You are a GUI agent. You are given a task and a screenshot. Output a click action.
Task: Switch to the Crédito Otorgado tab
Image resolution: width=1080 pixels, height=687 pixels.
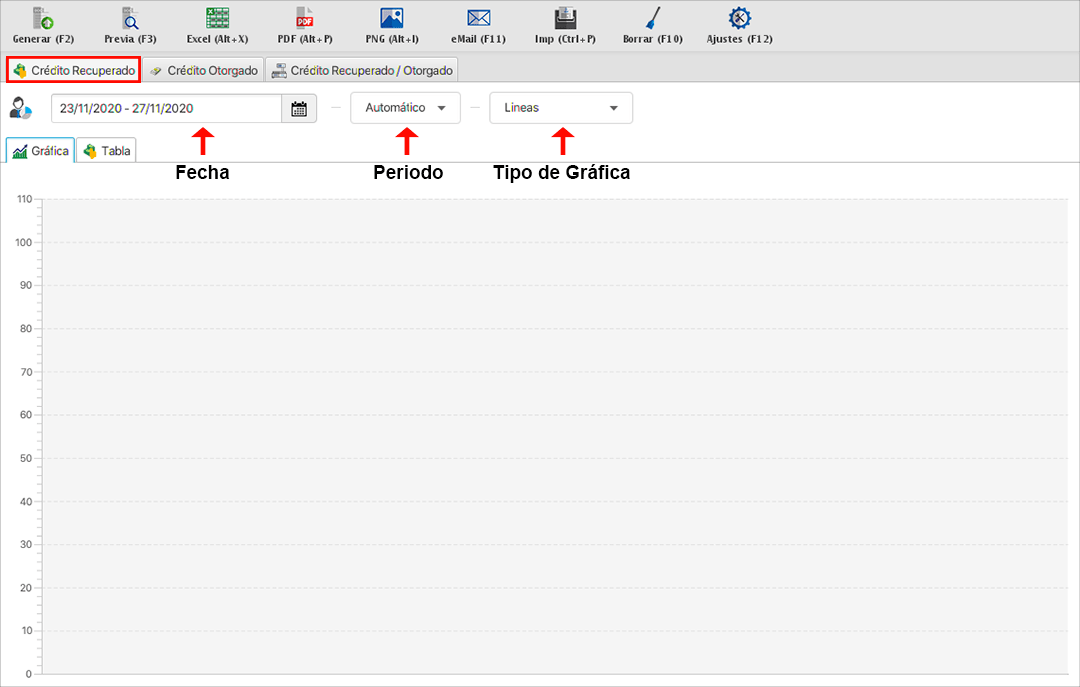[203, 71]
